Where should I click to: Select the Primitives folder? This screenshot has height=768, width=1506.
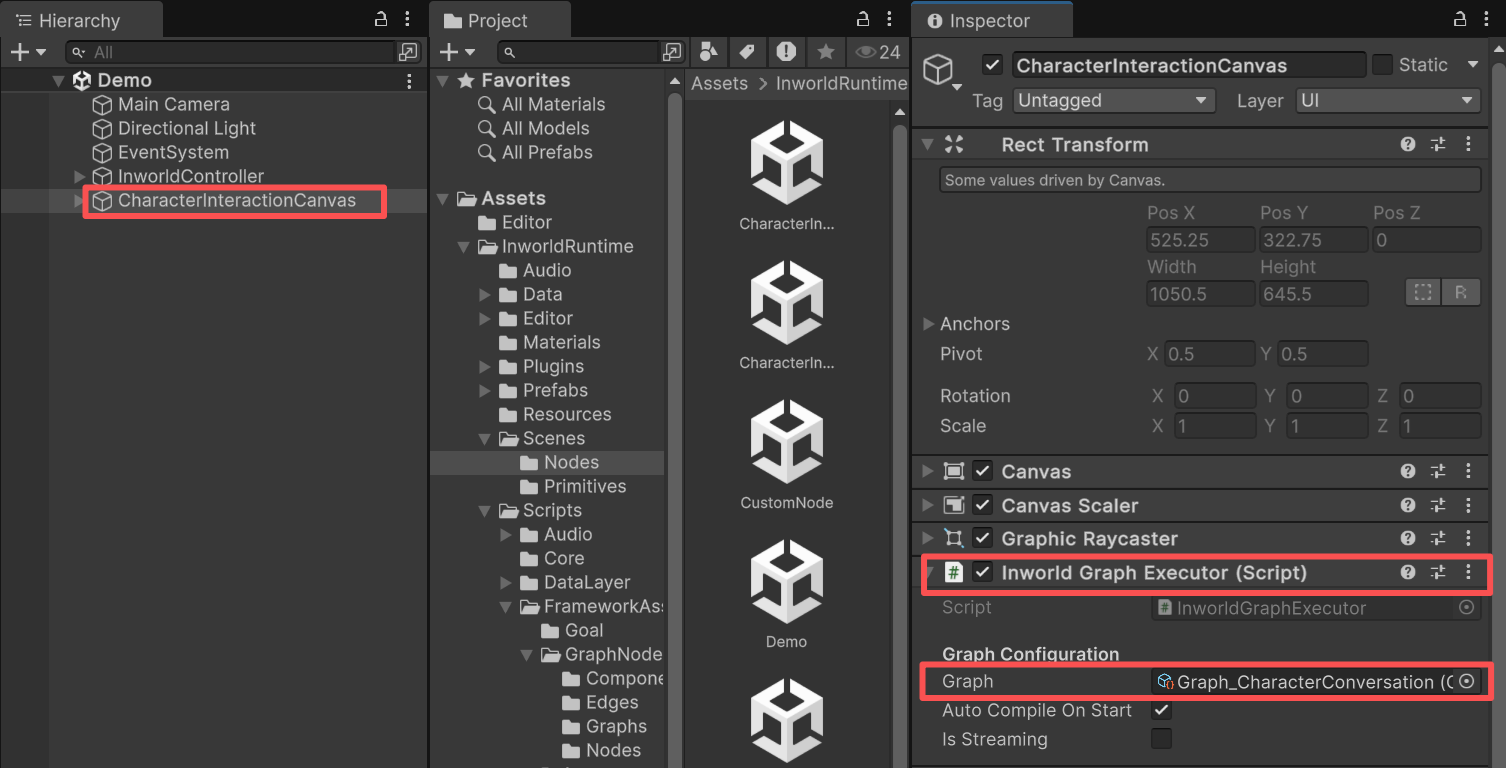click(585, 487)
